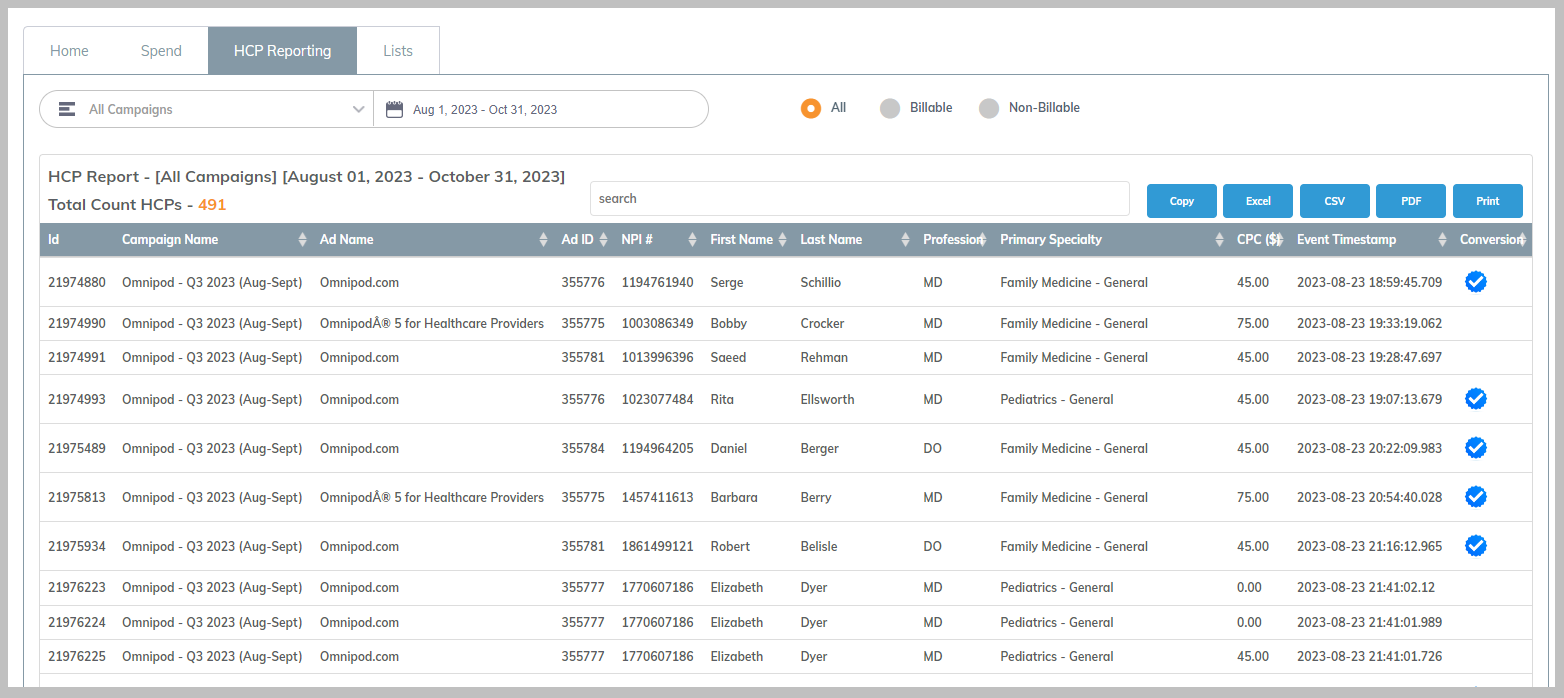1564x698 pixels.
Task: Click Id 21976225 cell
Action: pos(77,656)
